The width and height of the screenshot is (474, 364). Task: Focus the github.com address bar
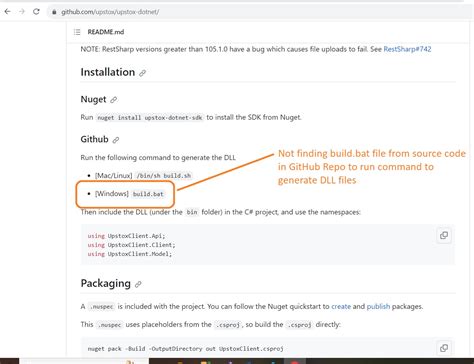260,12
